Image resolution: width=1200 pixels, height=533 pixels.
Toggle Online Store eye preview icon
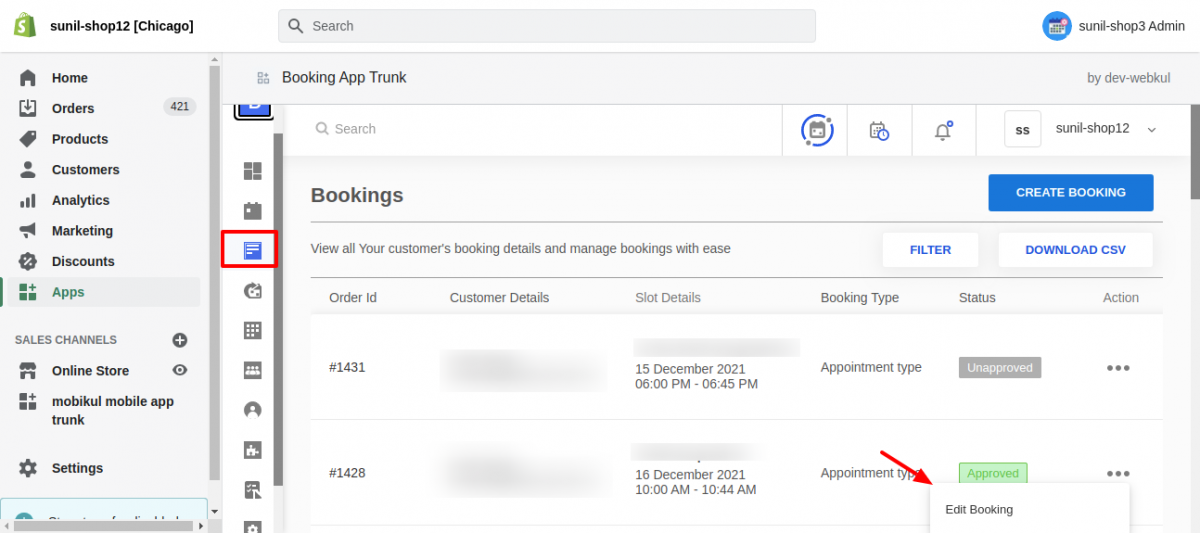[x=180, y=370]
